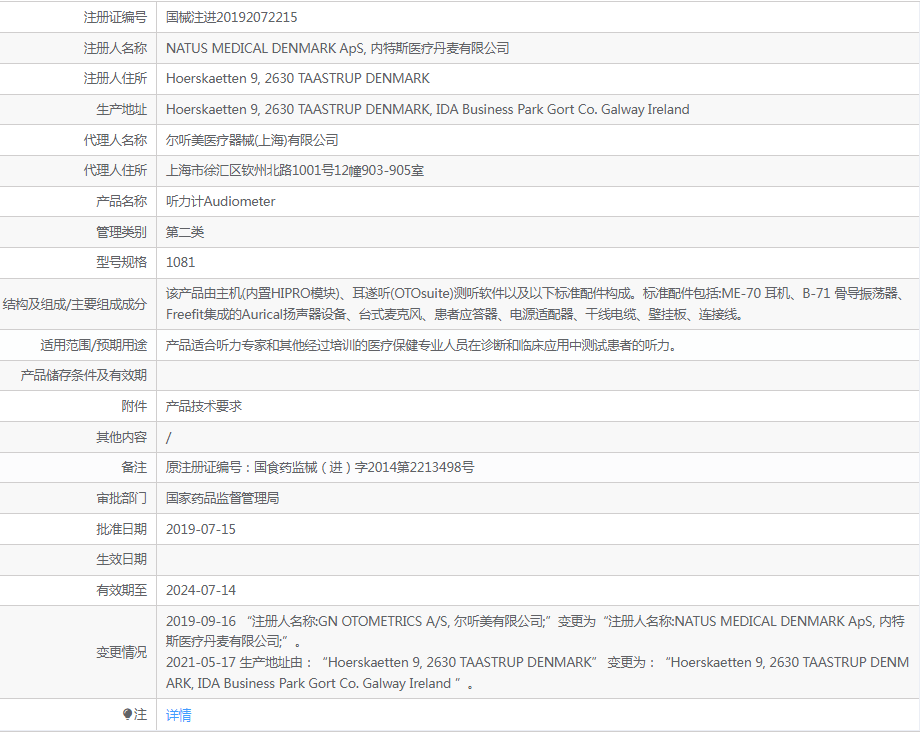The image size is (920, 738).
Task: Select attachment value 产品技术要求
Action: click(x=204, y=406)
